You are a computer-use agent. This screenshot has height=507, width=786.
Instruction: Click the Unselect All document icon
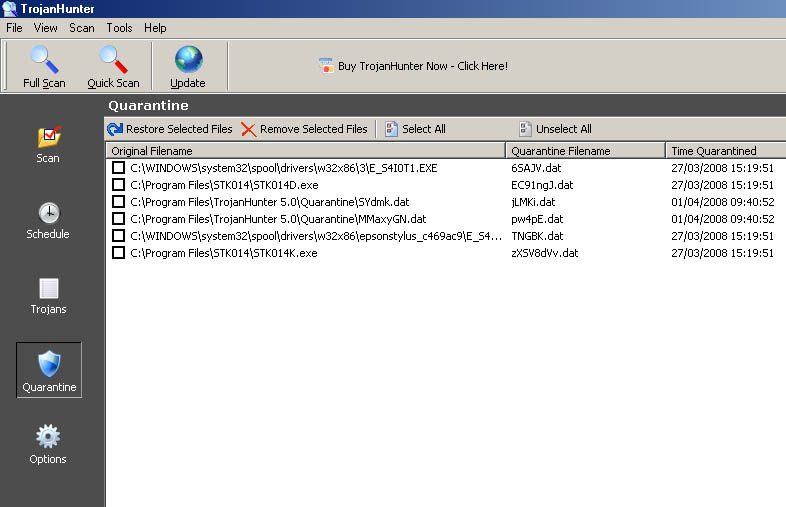coord(525,129)
